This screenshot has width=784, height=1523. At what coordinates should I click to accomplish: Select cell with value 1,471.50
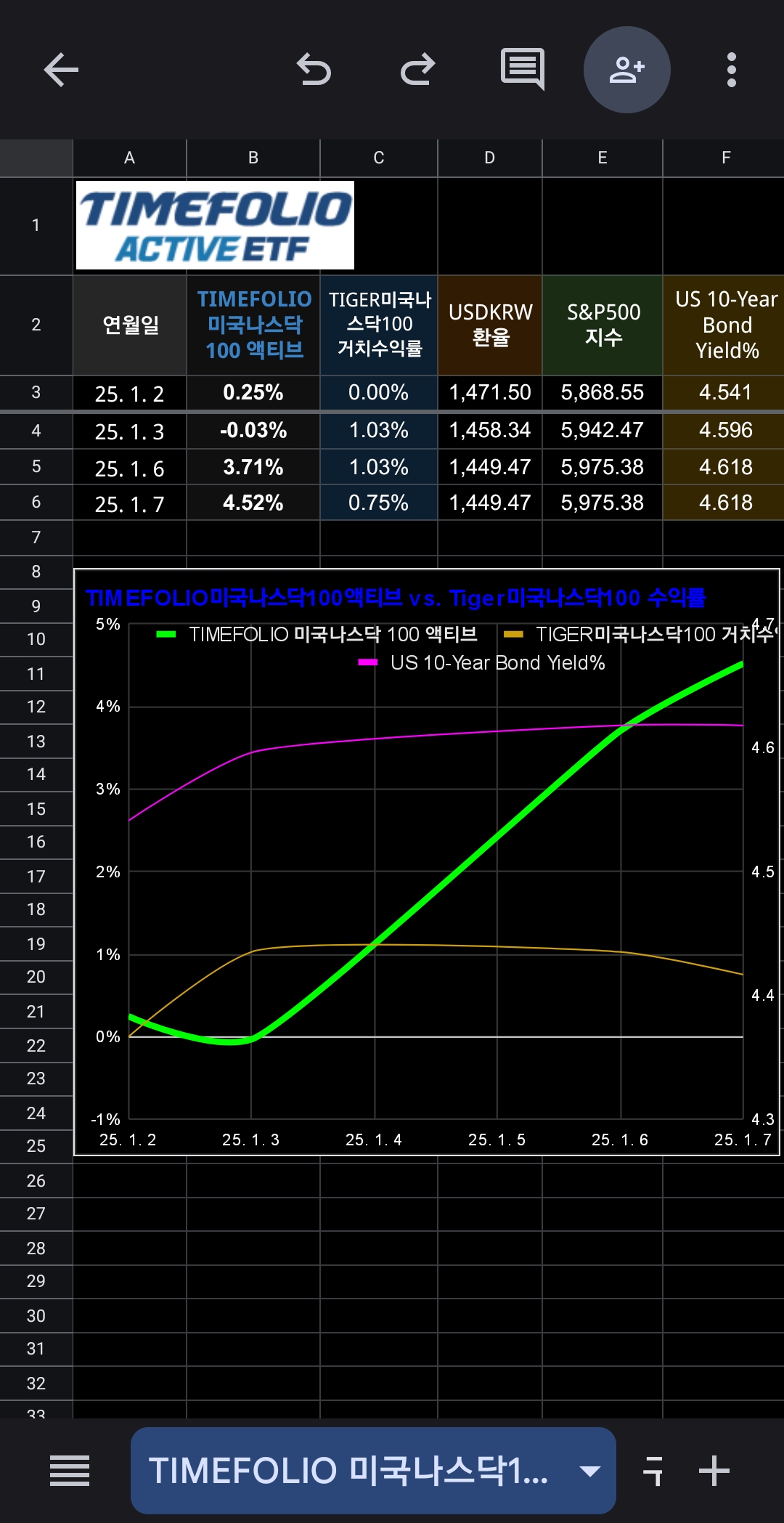click(490, 393)
